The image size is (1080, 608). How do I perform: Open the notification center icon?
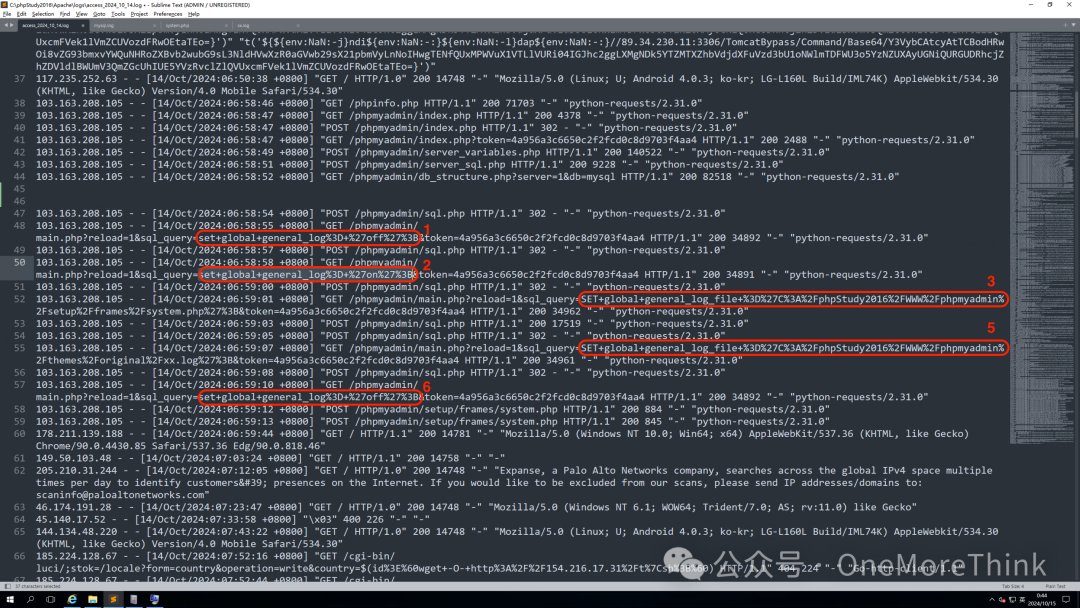pos(1066,600)
